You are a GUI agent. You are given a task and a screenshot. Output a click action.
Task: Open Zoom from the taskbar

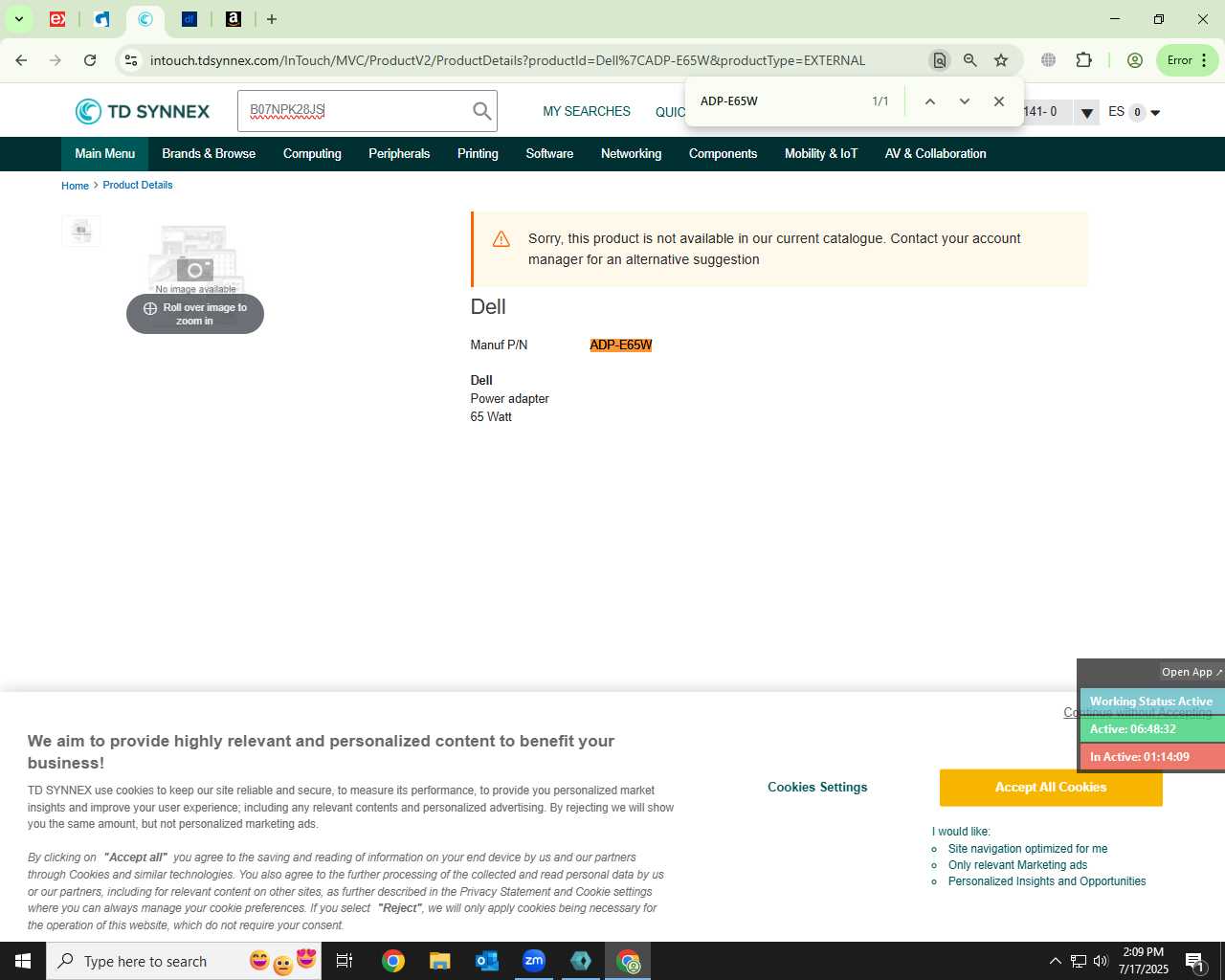[534, 961]
